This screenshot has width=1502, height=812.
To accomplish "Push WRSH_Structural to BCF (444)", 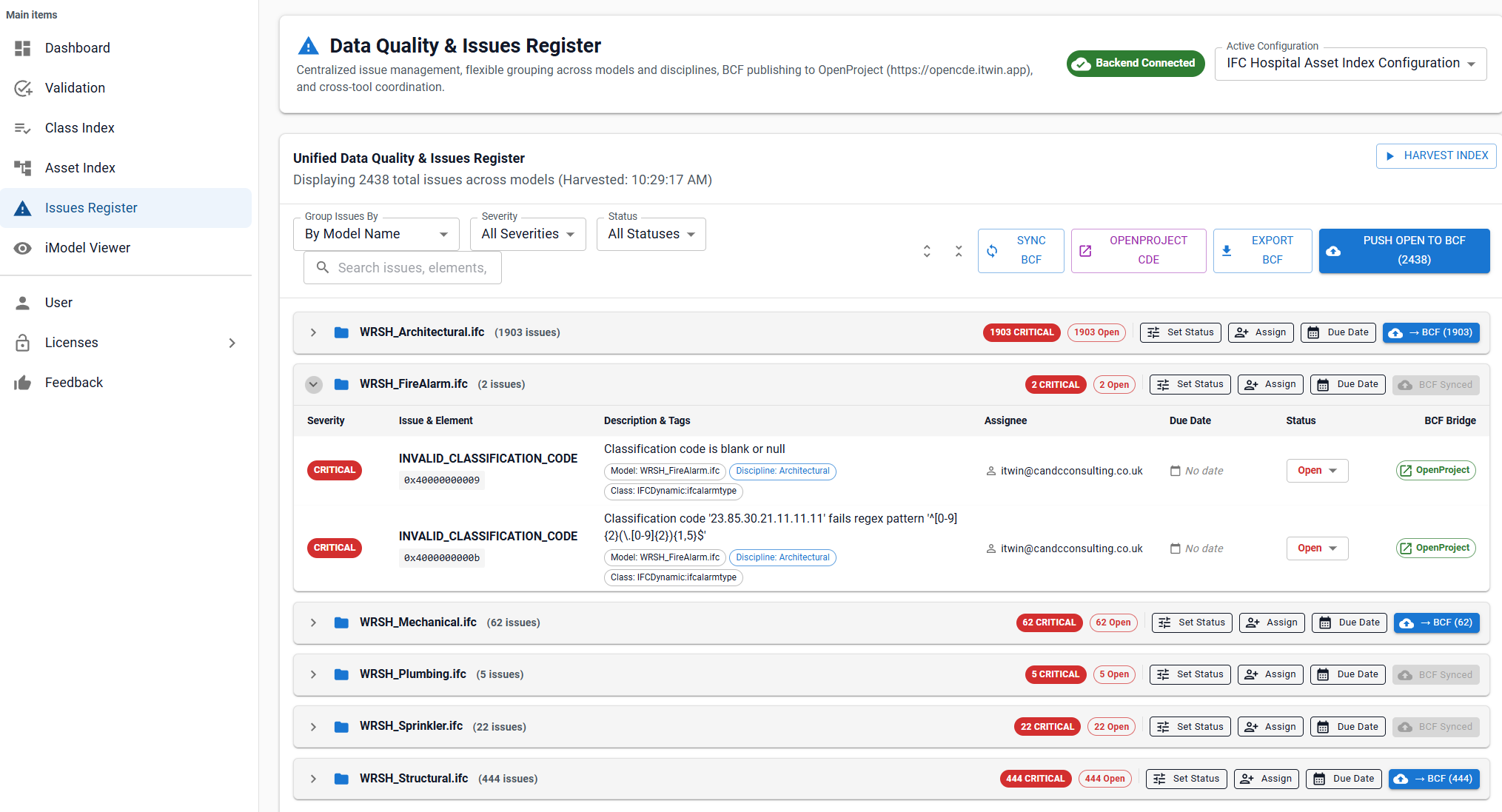I will pos(1434,779).
